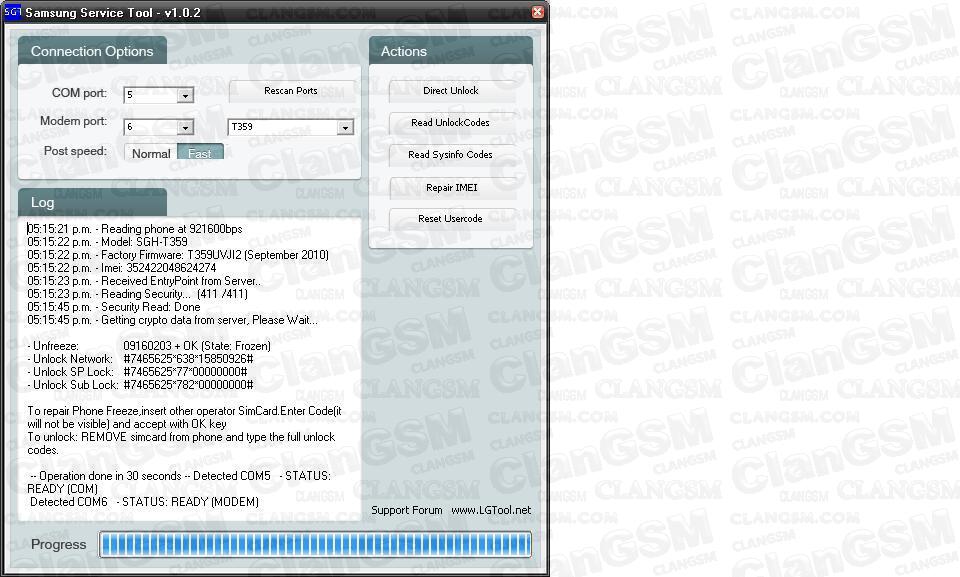Click the 'To repair Phone Freeze' instruction text
Image resolution: width=960 pixels, height=577 pixels.
(184, 417)
